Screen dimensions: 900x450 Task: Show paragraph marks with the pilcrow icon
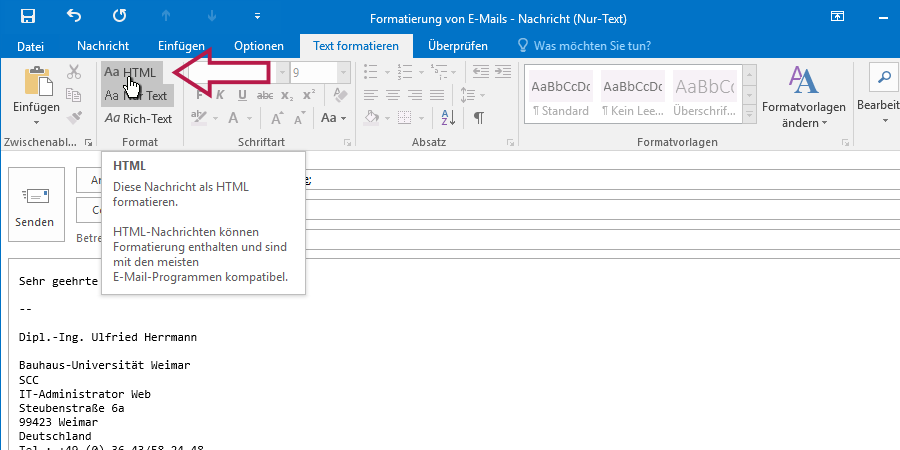(x=479, y=117)
